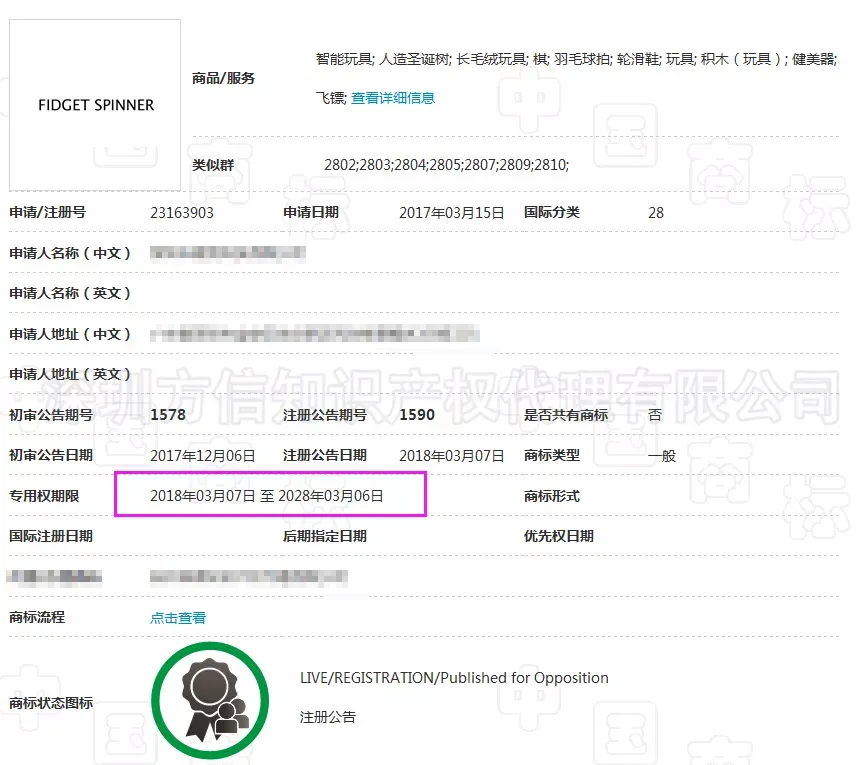The height and width of the screenshot is (765, 866).
Task: Click registration announcement issue number 1590
Action: 417,415
